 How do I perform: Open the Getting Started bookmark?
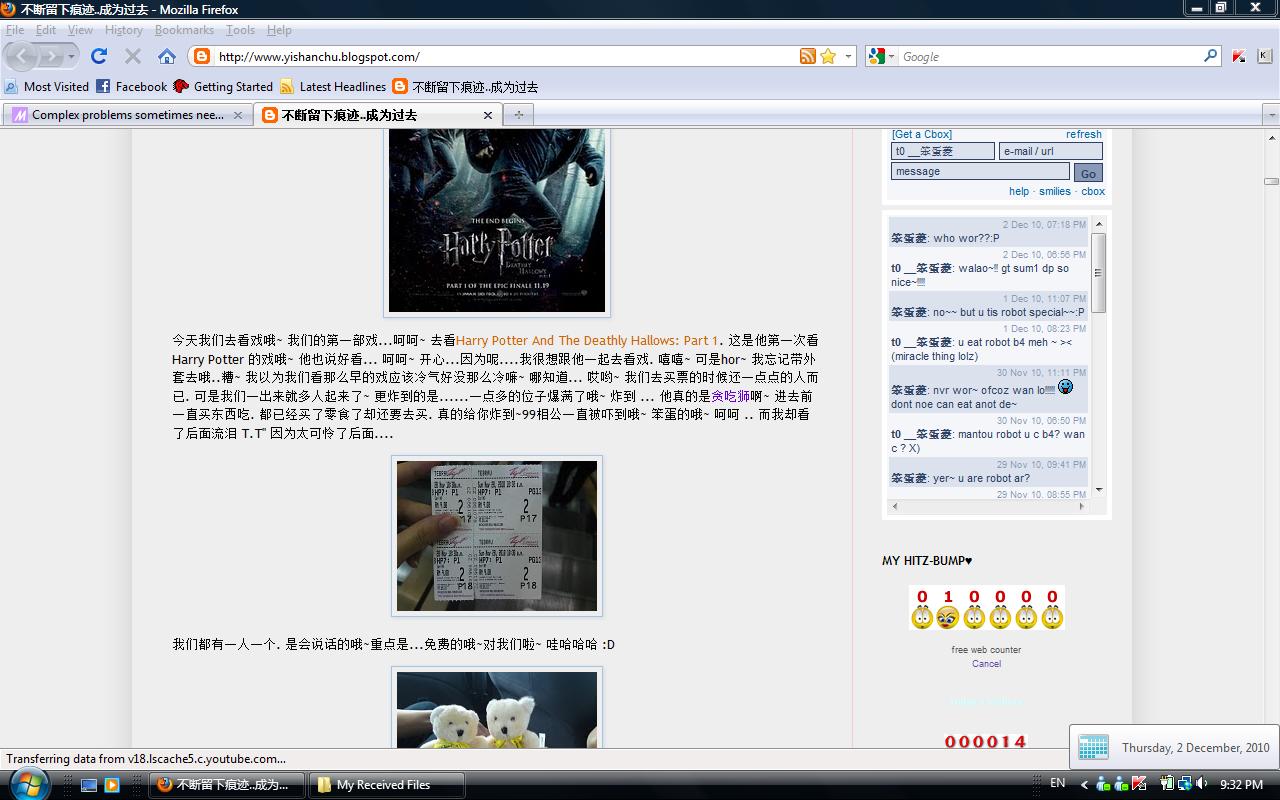(x=223, y=87)
